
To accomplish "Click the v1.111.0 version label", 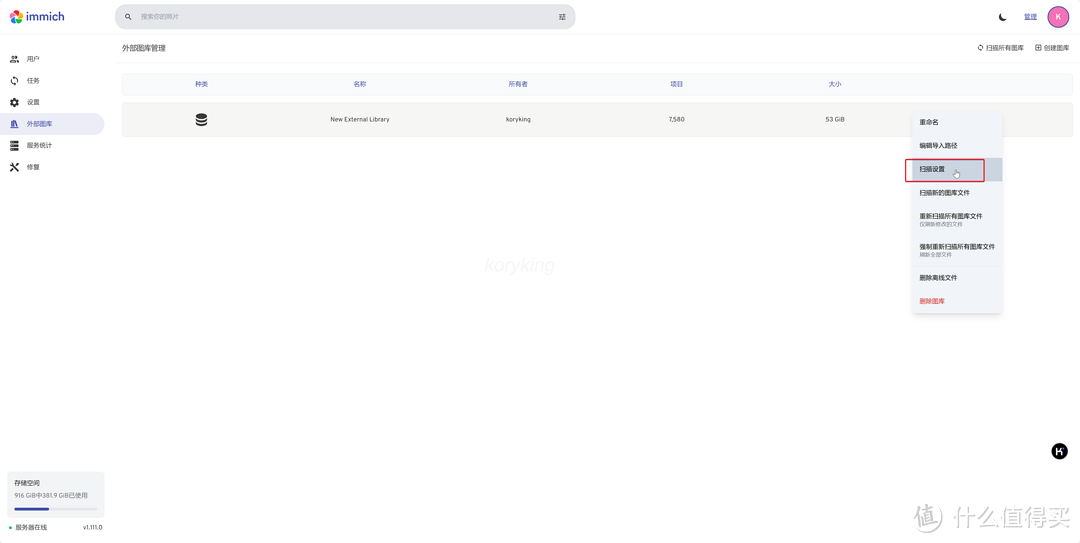I will pos(92,528).
